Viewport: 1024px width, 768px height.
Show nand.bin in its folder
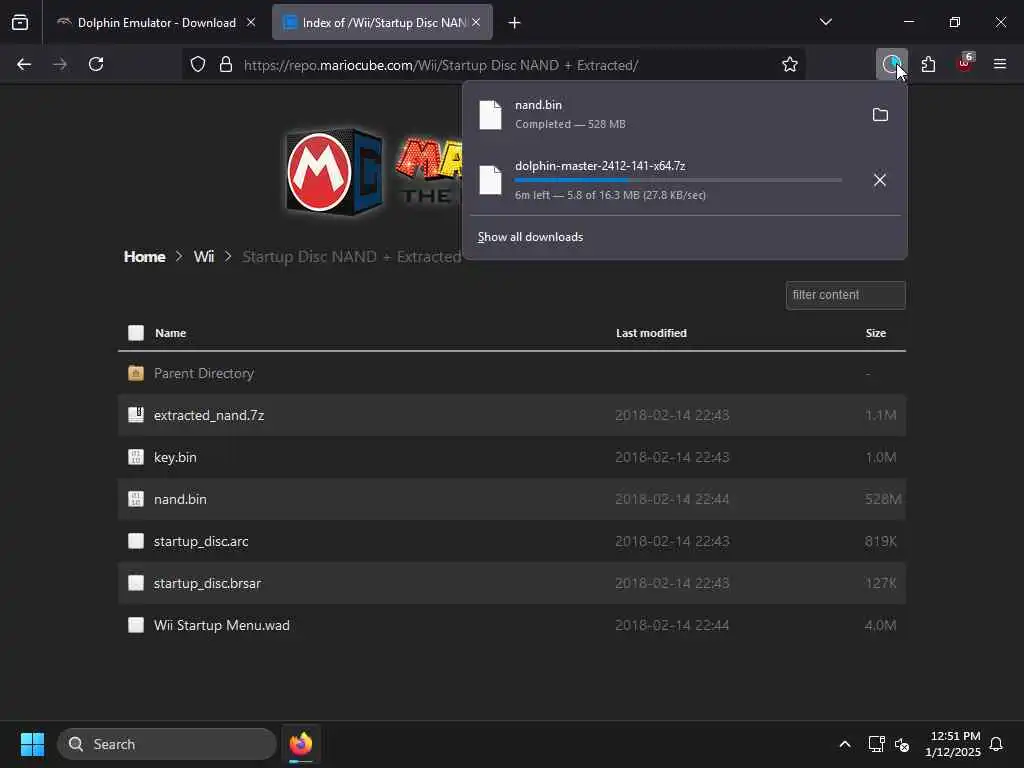[880, 115]
